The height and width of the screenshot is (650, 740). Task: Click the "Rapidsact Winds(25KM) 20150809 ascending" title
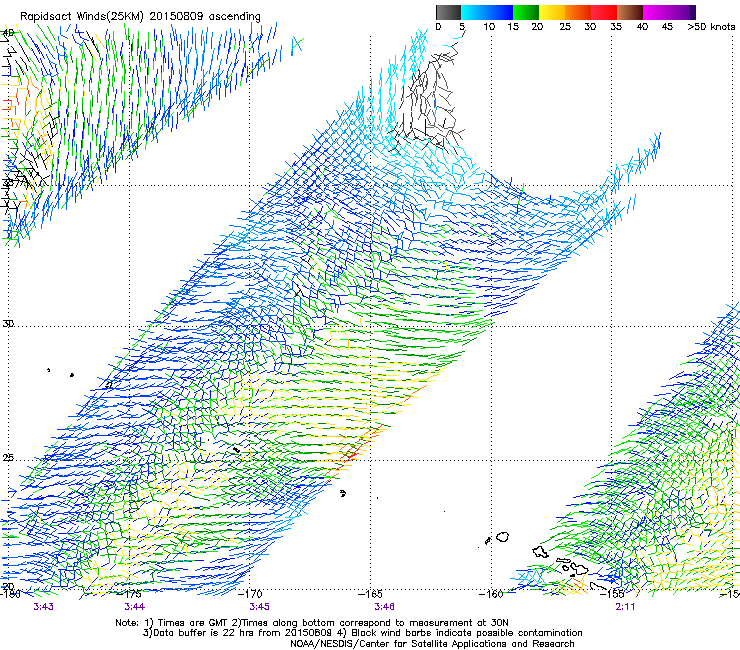140,17
